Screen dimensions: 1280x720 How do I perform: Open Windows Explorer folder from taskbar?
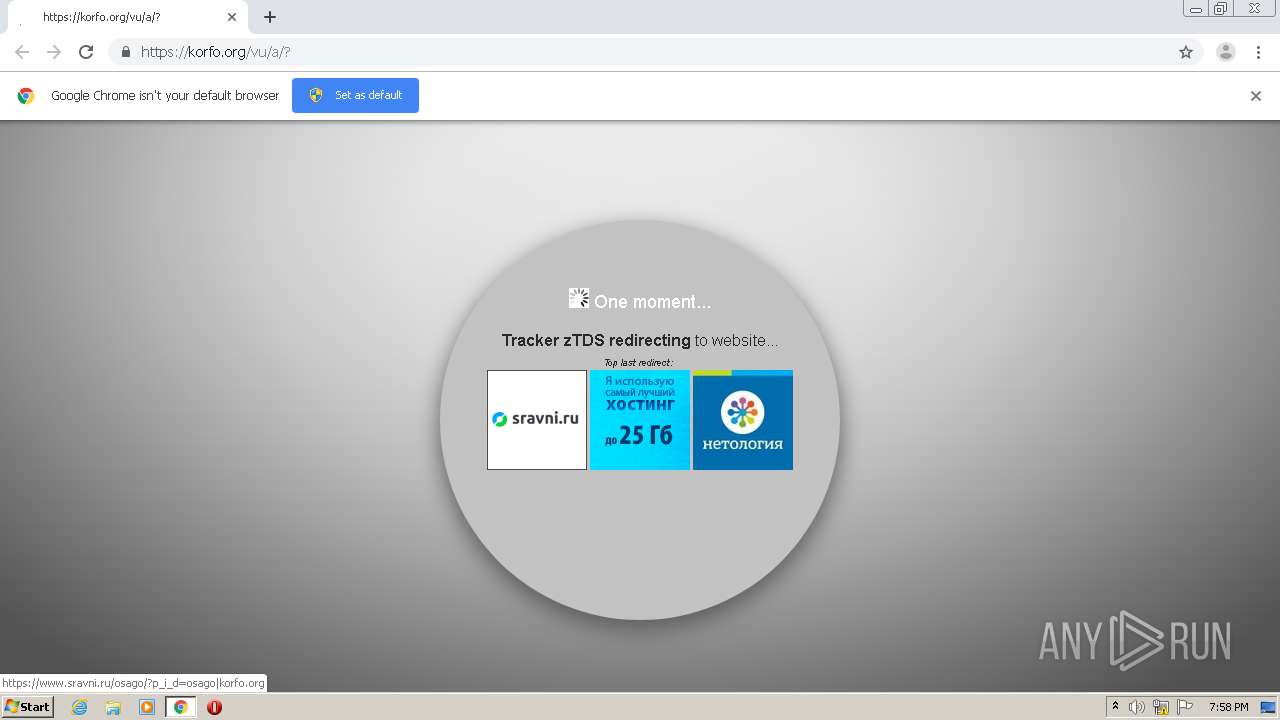pyautogui.click(x=113, y=707)
